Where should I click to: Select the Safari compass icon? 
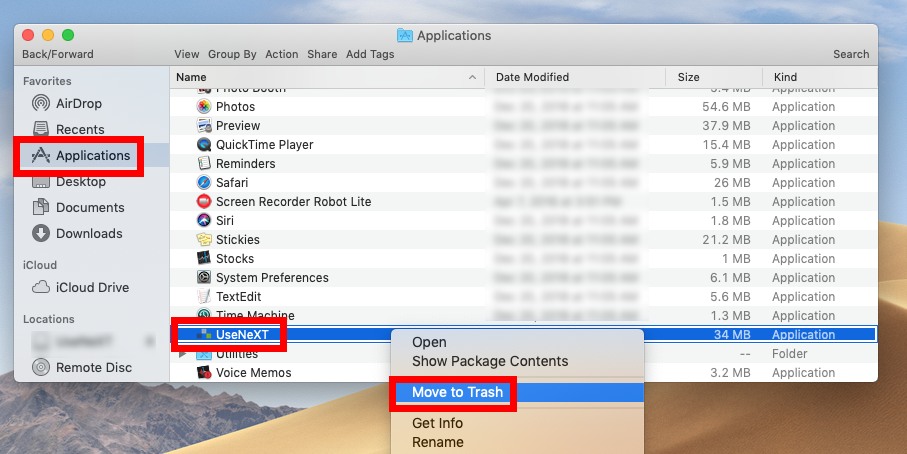[204, 183]
